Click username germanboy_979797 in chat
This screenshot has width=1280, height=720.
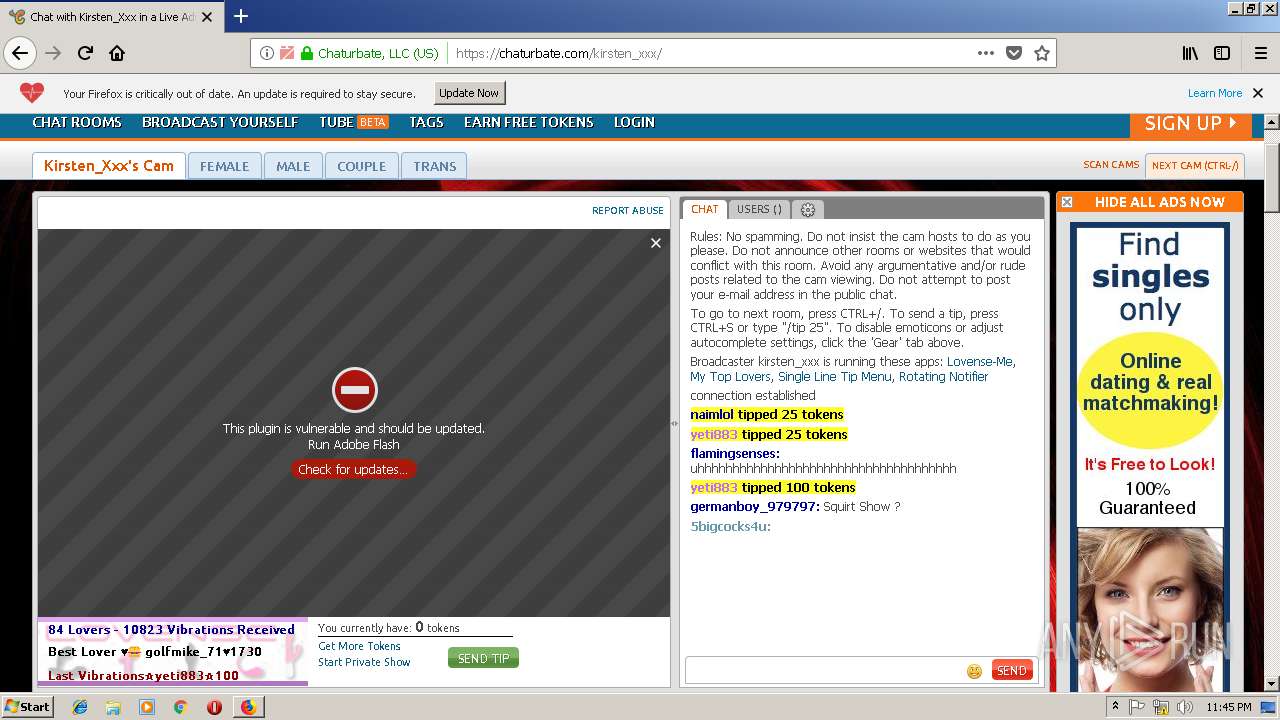click(x=755, y=507)
